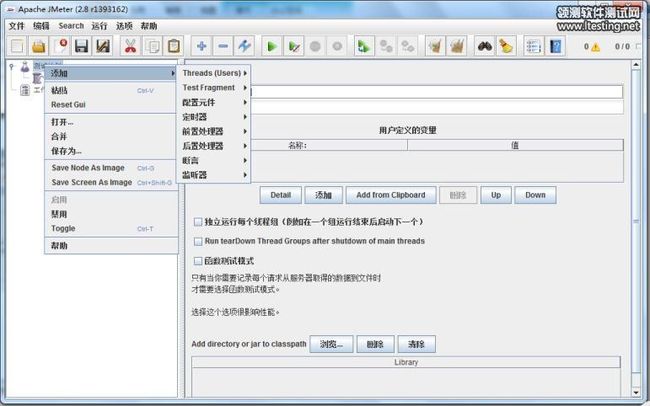This screenshot has width=650, height=406.
Task: Open the Search menu
Action: pyautogui.click(x=71, y=26)
